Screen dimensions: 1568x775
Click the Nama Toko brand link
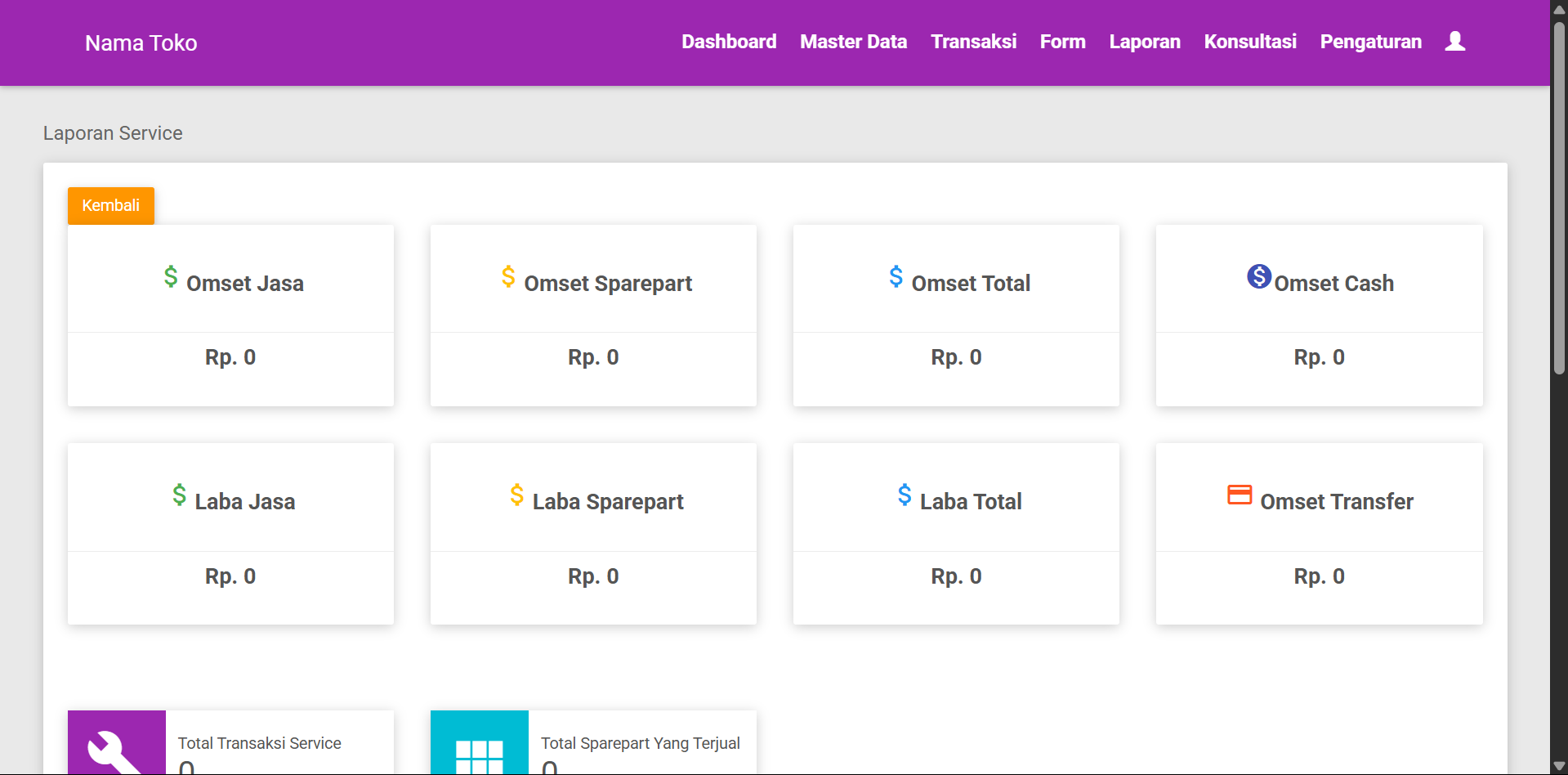pos(141,43)
